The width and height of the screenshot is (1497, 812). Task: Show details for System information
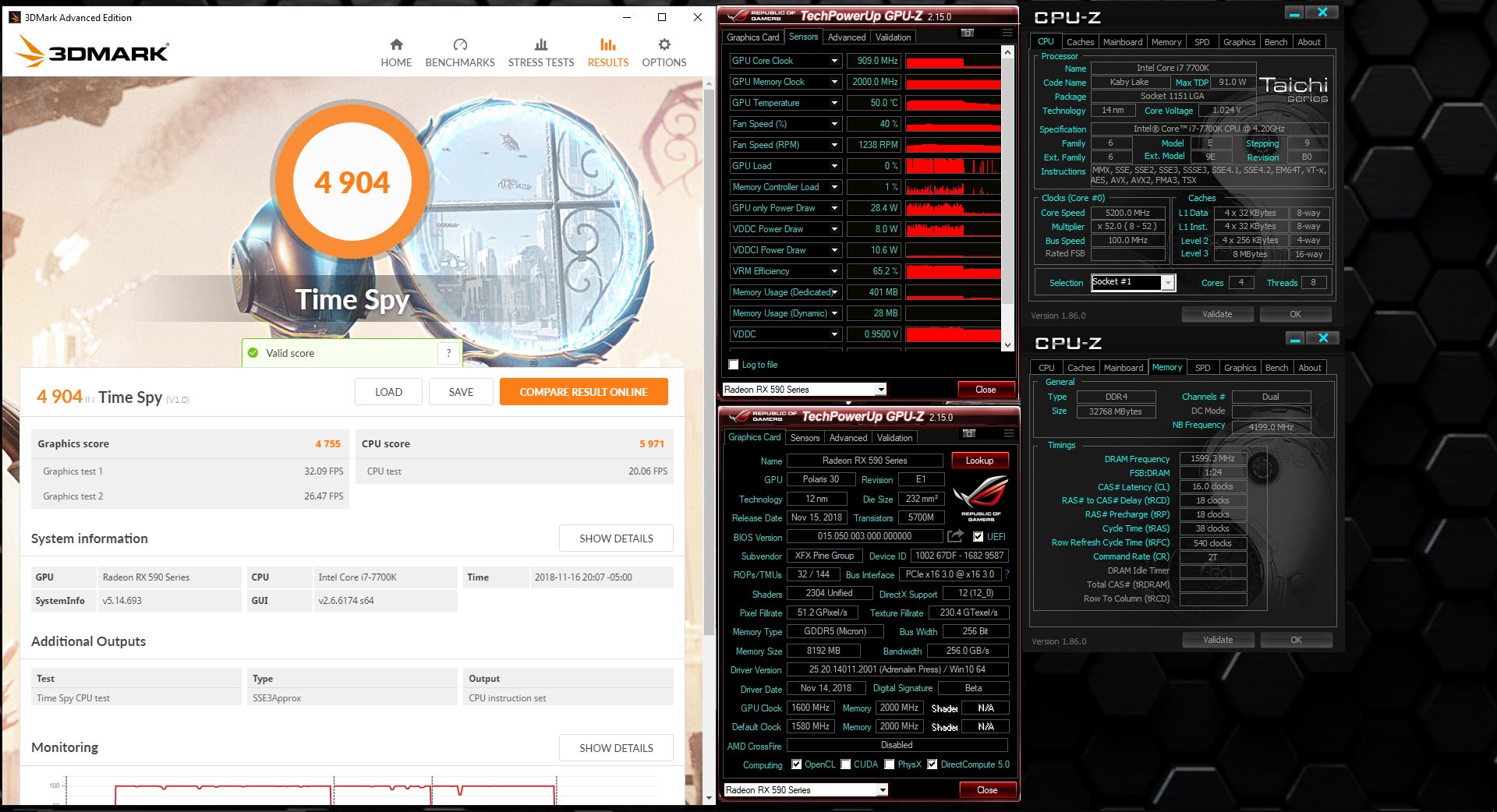[x=616, y=538]
